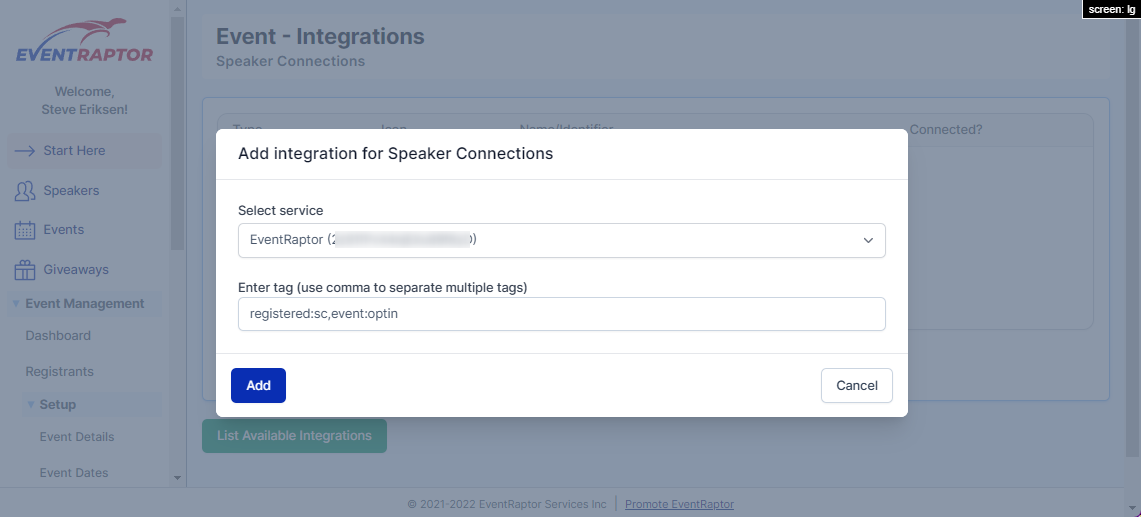Click the Add button
This screenshot has width=1141, height=517.
[258, 385]
